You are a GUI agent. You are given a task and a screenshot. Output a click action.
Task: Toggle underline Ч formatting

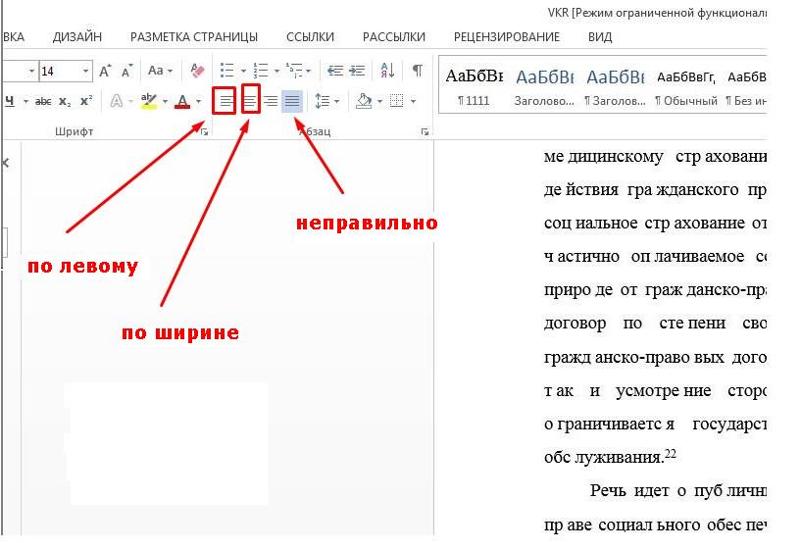coord(10,101)
